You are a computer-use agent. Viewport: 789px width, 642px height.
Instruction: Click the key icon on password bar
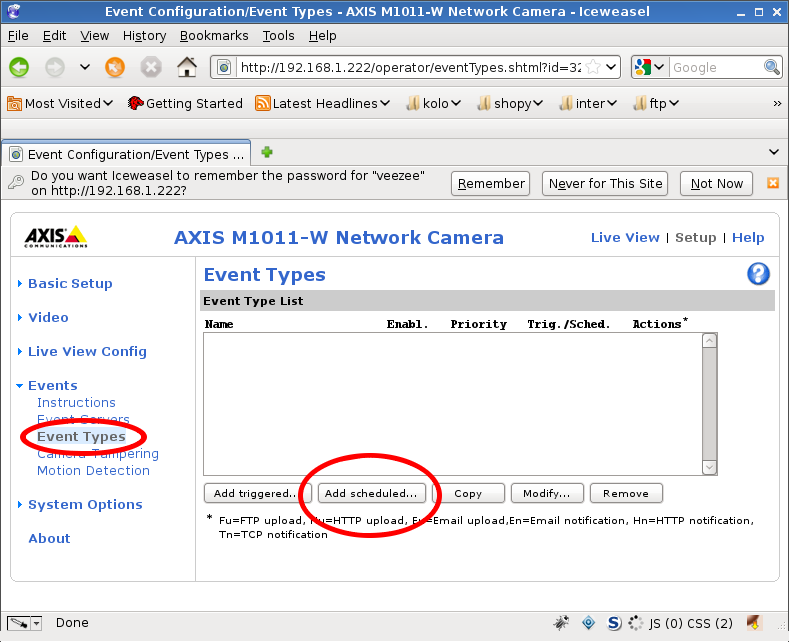[16, 182]
